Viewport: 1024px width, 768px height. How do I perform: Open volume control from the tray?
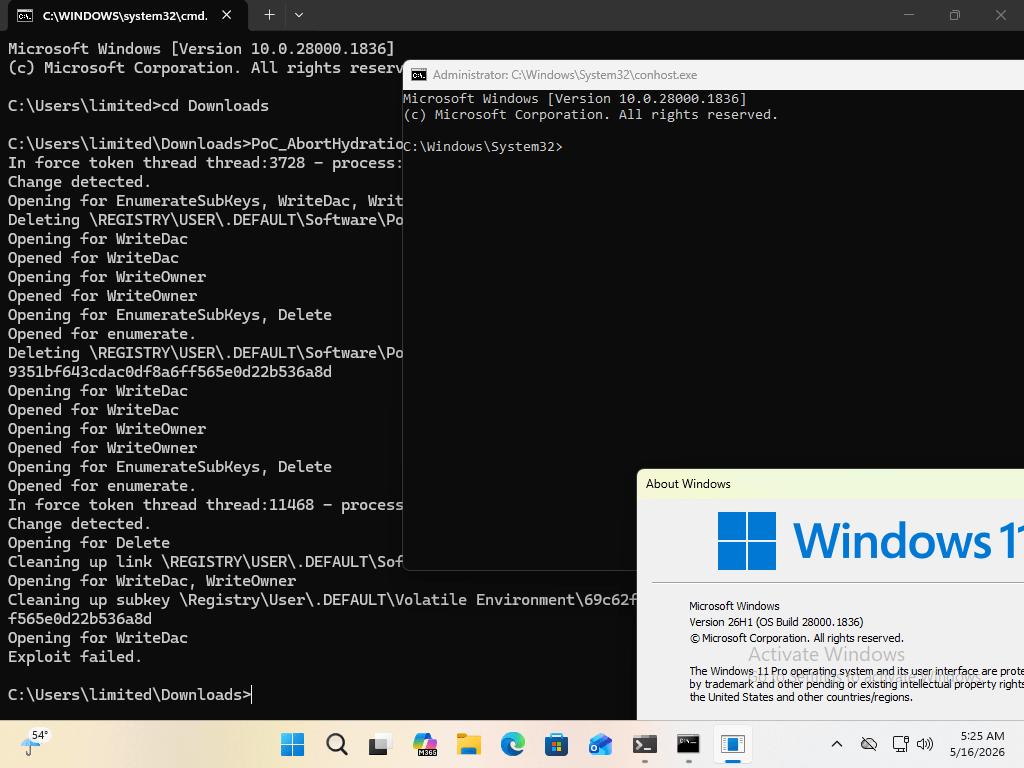tap(925, 744)
